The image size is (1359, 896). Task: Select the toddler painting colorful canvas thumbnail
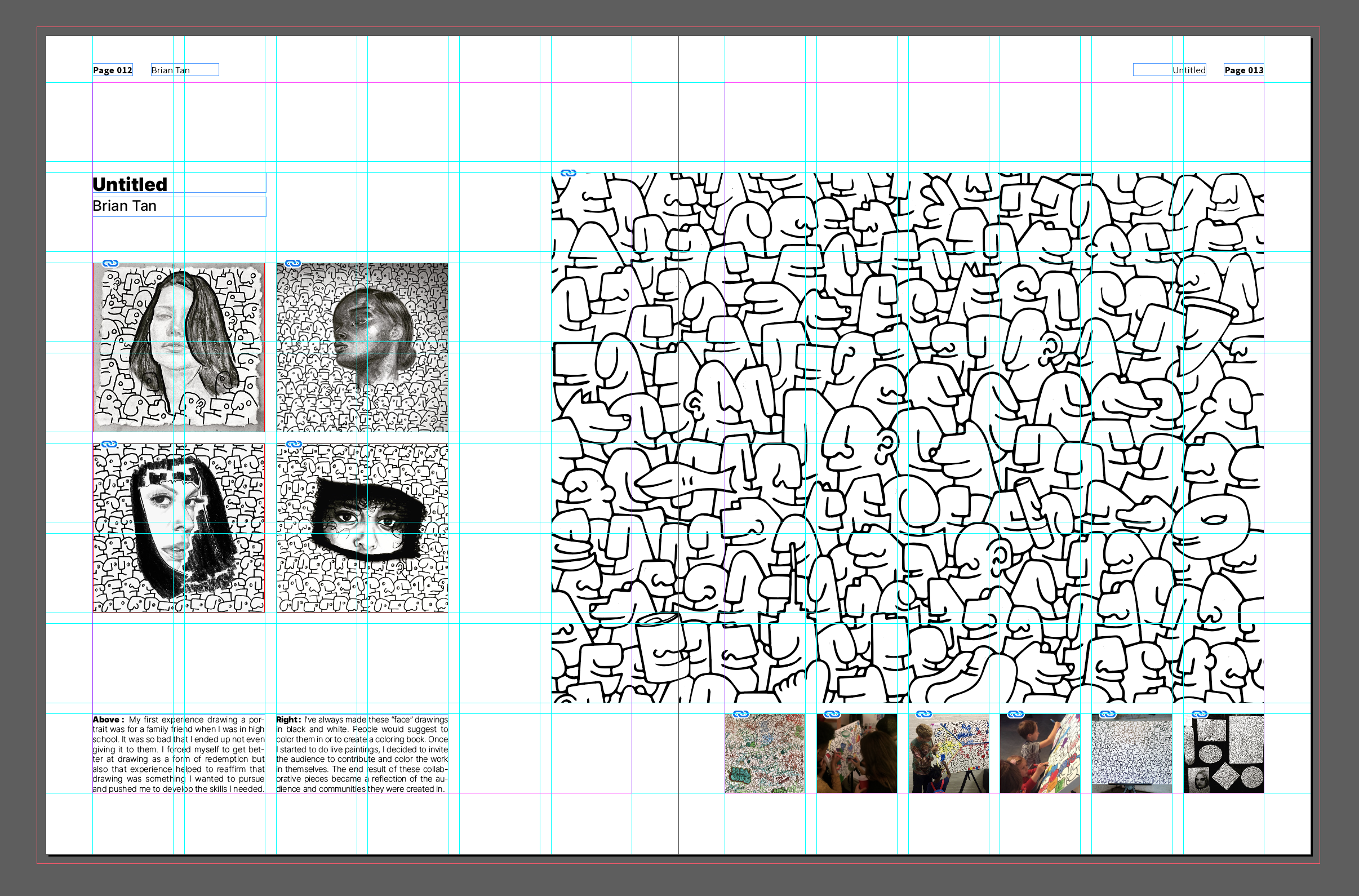tap(1040, 754)
